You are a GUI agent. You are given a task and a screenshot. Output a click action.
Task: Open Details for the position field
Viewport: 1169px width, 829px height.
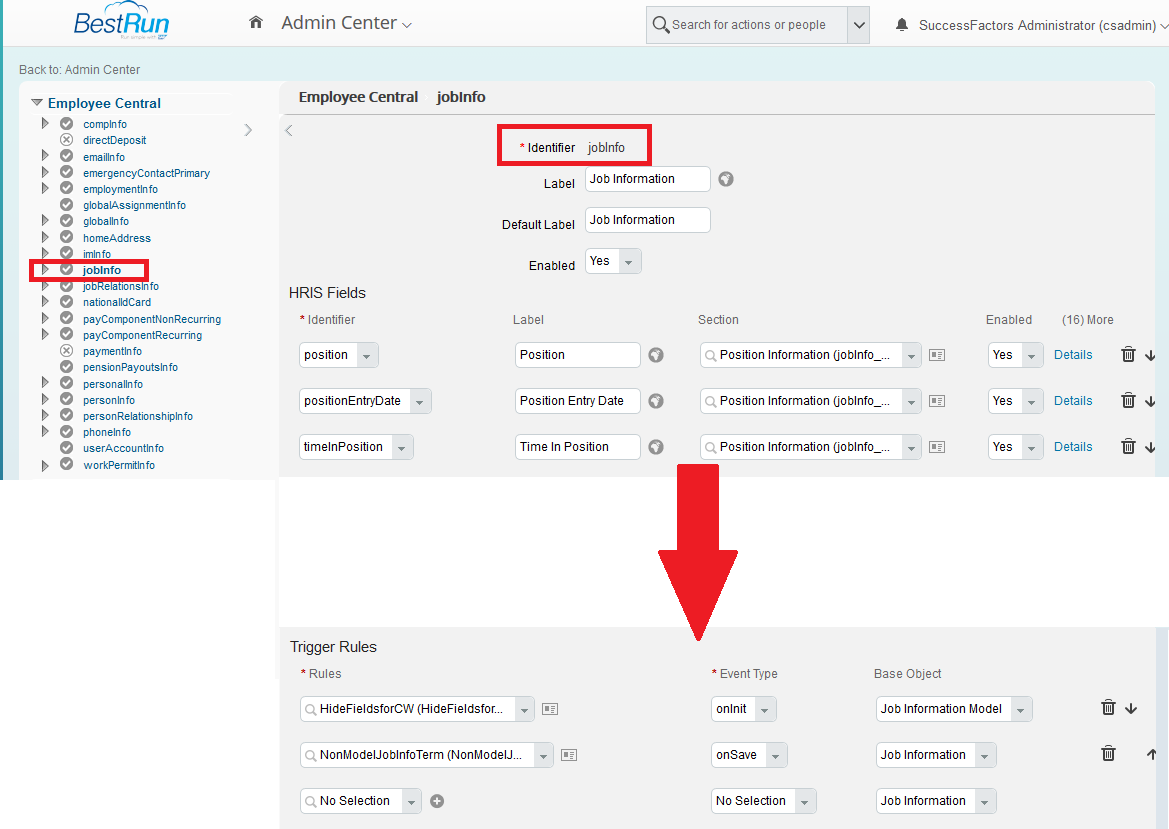coord(1073,356)
